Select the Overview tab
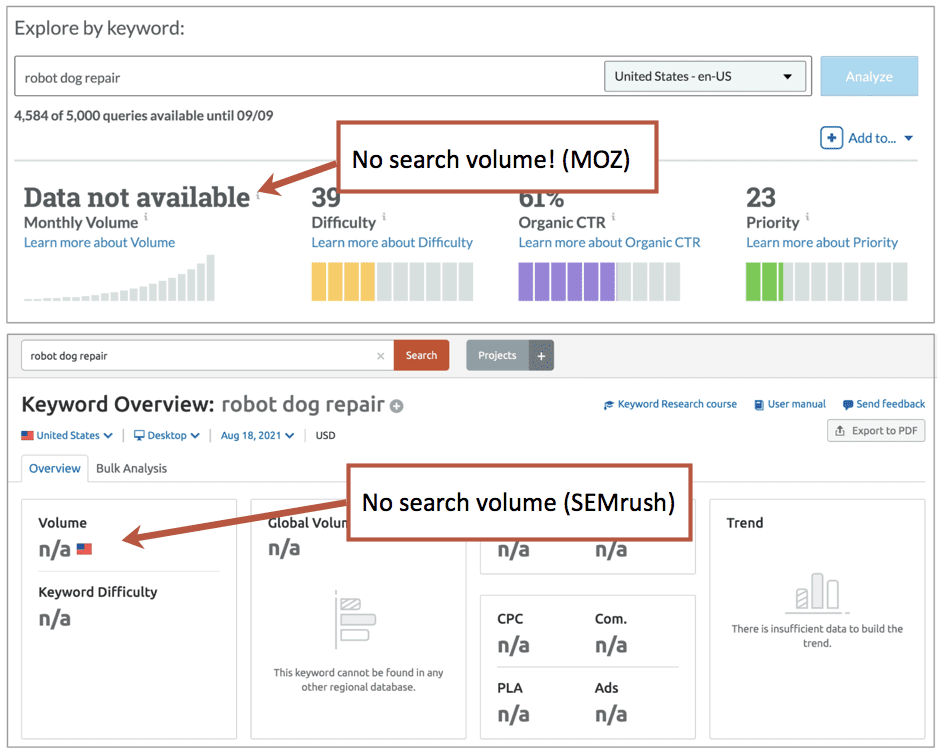 tap(54, 468)
